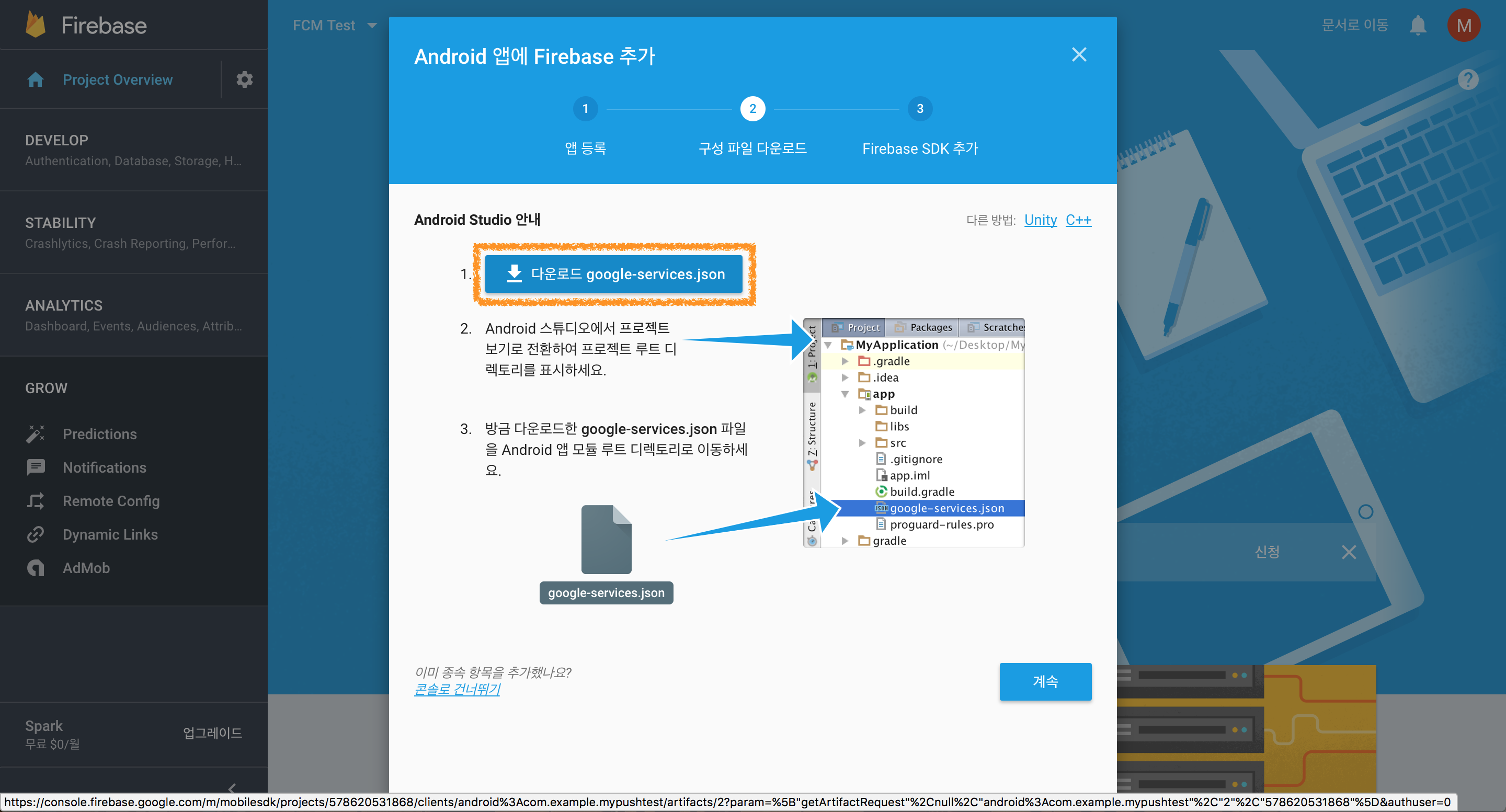The image size is (1506, 812).
Task: Click the Android Studio 안내 heading
Action: tap(477, 220)
